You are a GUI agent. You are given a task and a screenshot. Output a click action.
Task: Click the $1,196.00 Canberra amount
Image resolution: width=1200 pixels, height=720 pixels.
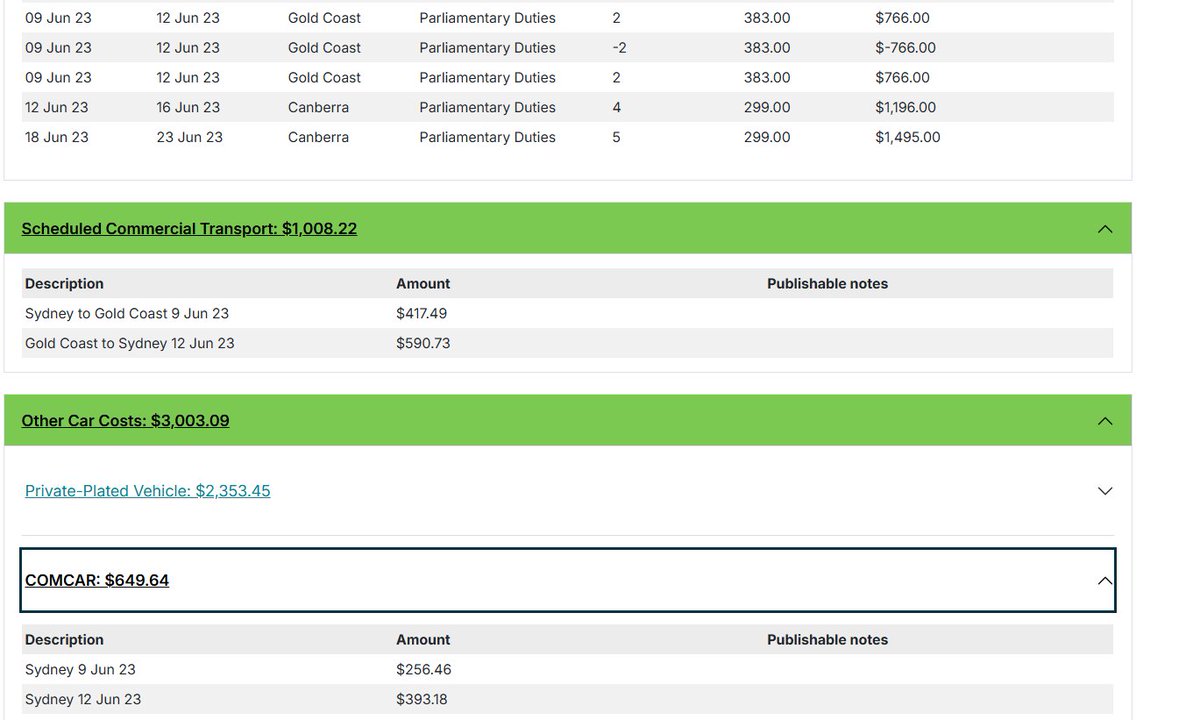click(905, 107)
